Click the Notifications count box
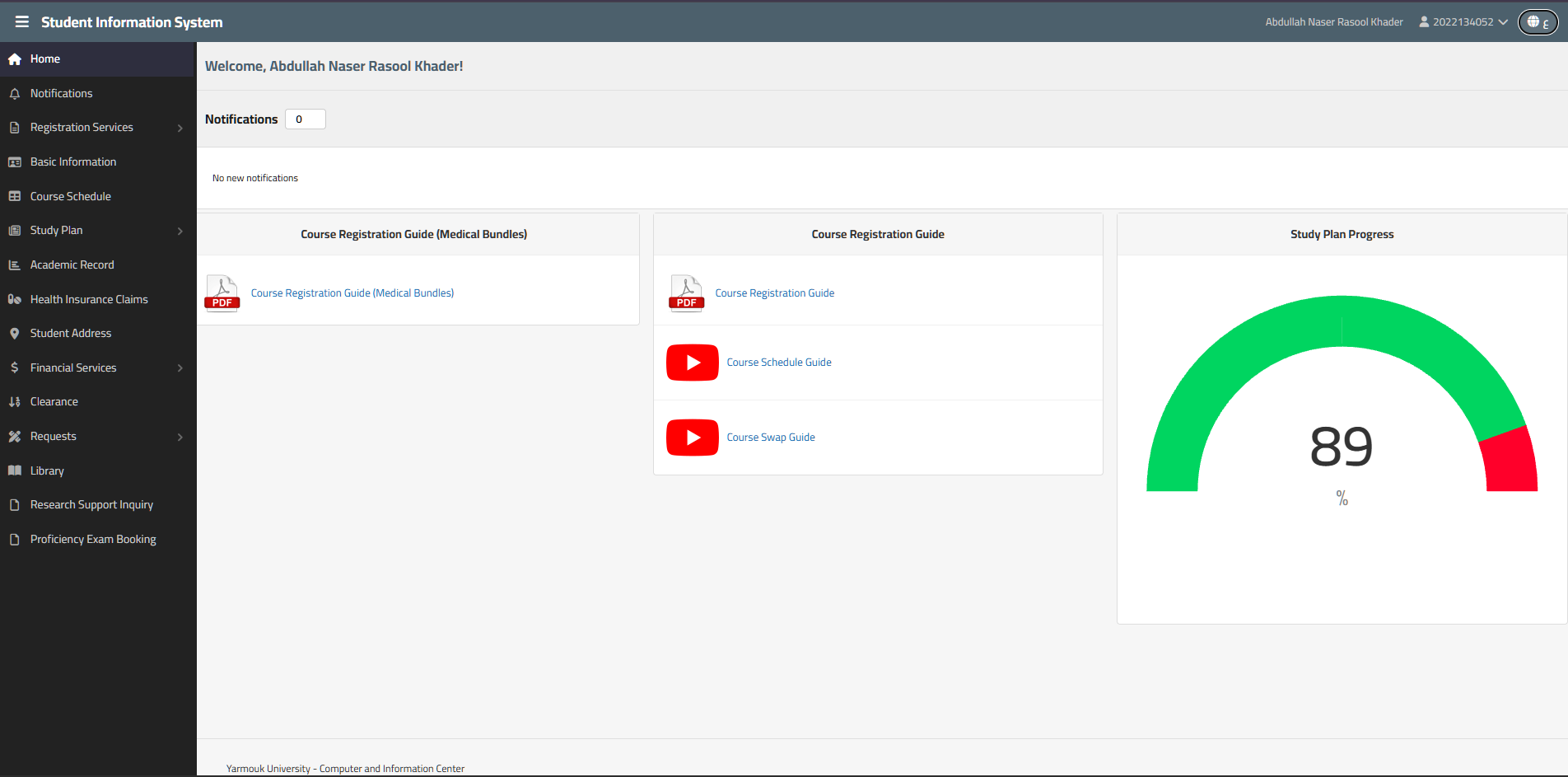Image resolution: width=1568 pixels, height=777 pixels. pyautogui.click(x=306, y=119)
